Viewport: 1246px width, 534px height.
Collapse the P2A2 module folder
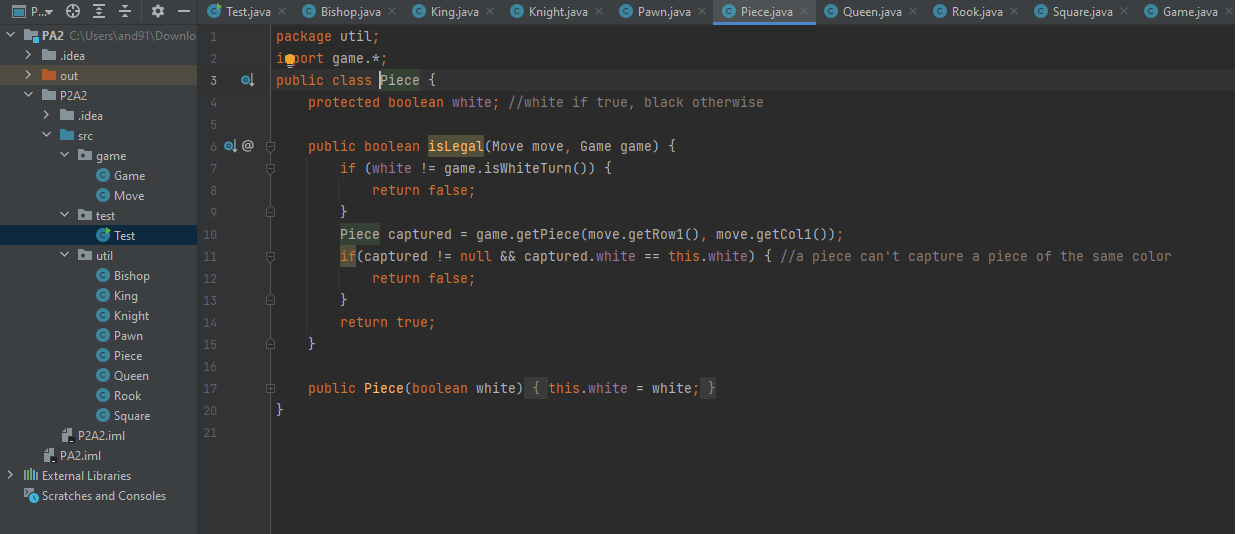click(29, 95)
